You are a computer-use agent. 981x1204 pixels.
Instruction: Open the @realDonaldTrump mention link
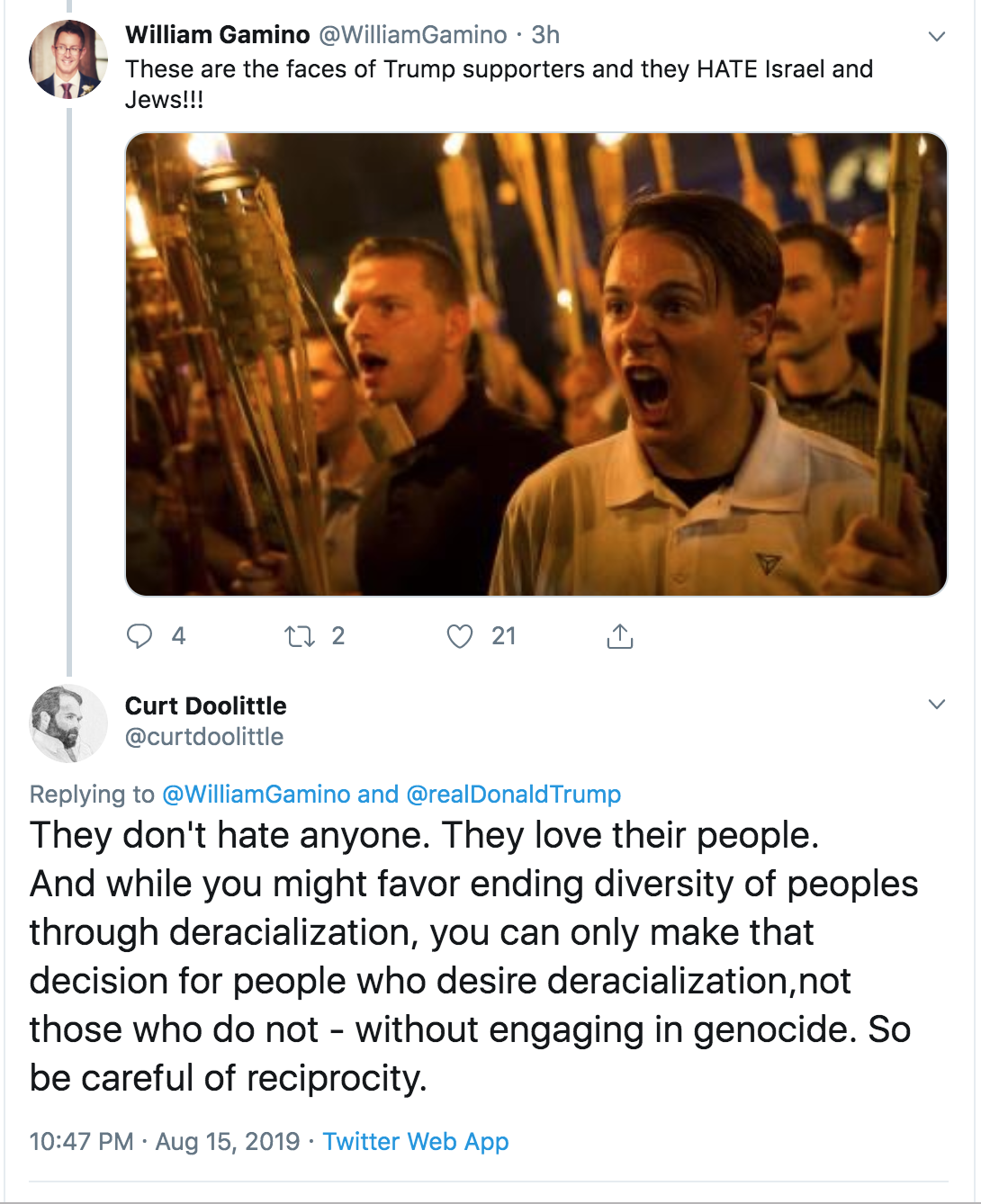coord(513,795)
